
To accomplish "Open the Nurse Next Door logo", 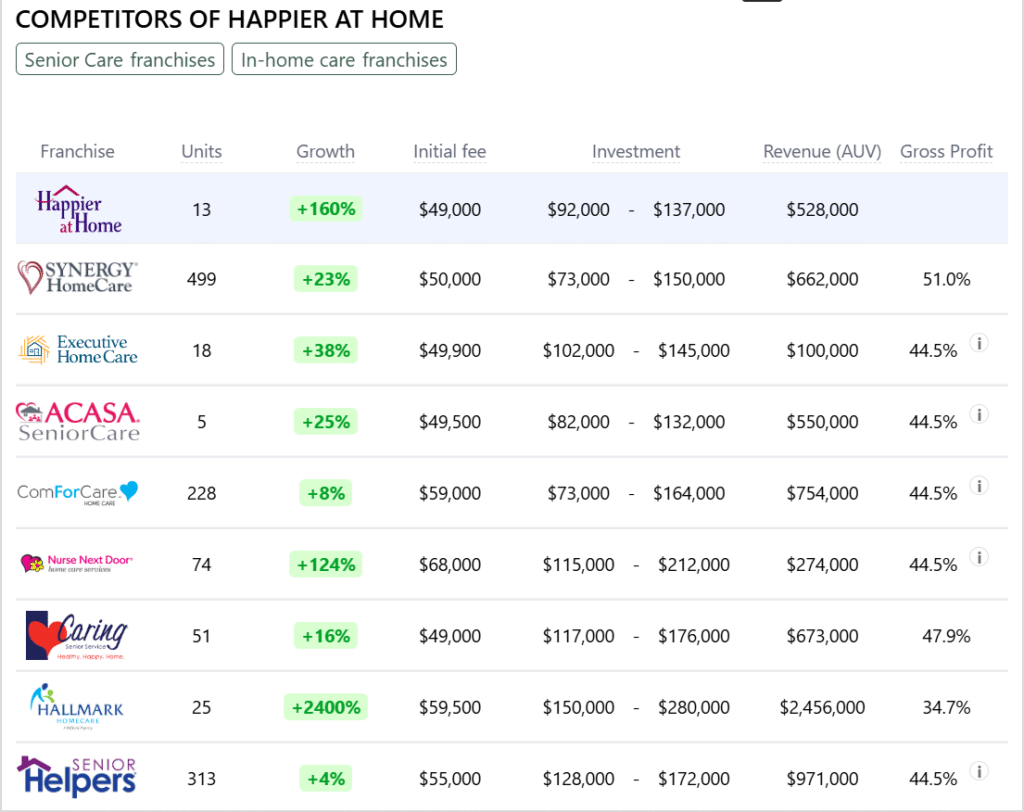I will (76, 563).
